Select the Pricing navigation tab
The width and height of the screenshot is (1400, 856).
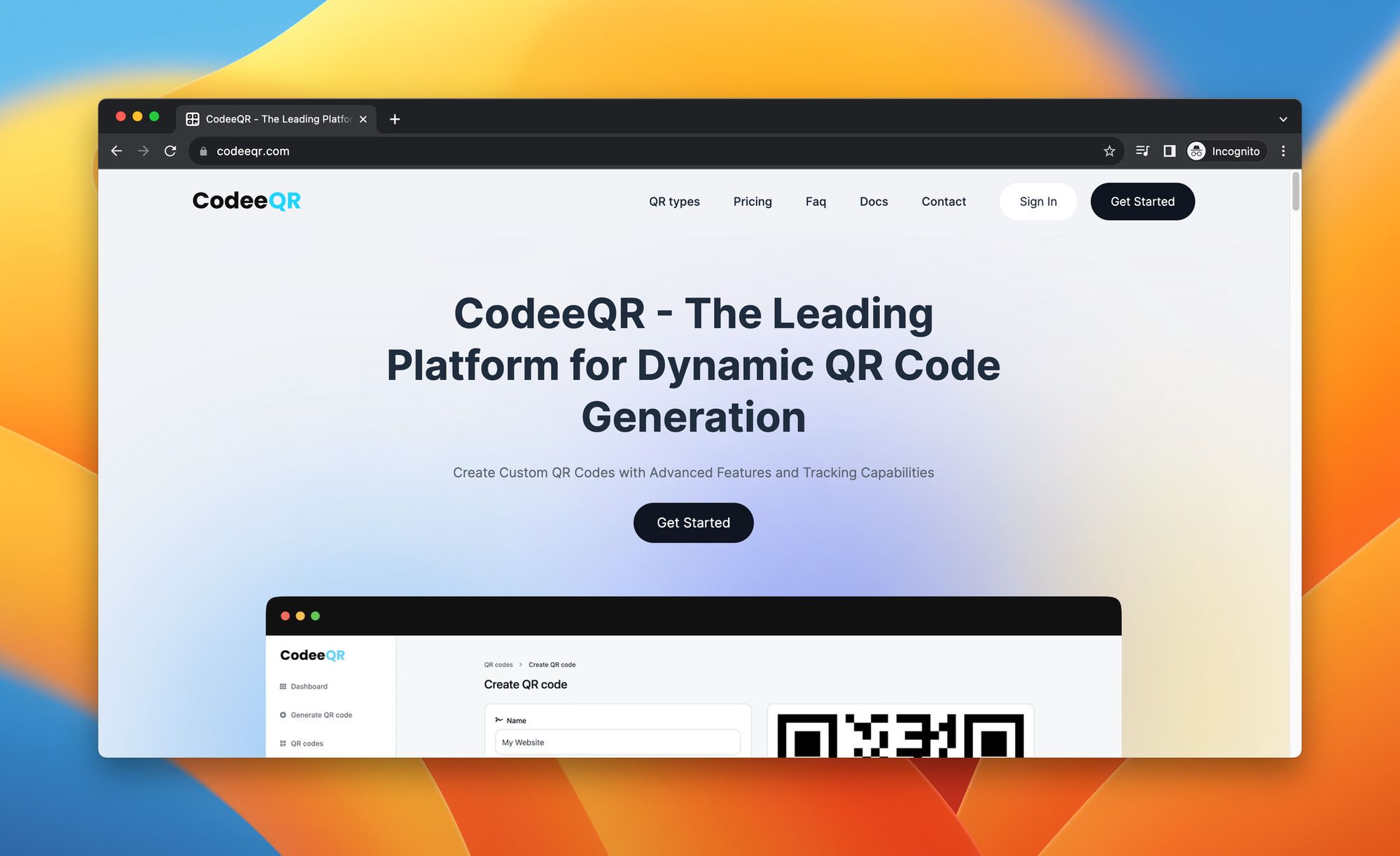(x=752, y=202)
